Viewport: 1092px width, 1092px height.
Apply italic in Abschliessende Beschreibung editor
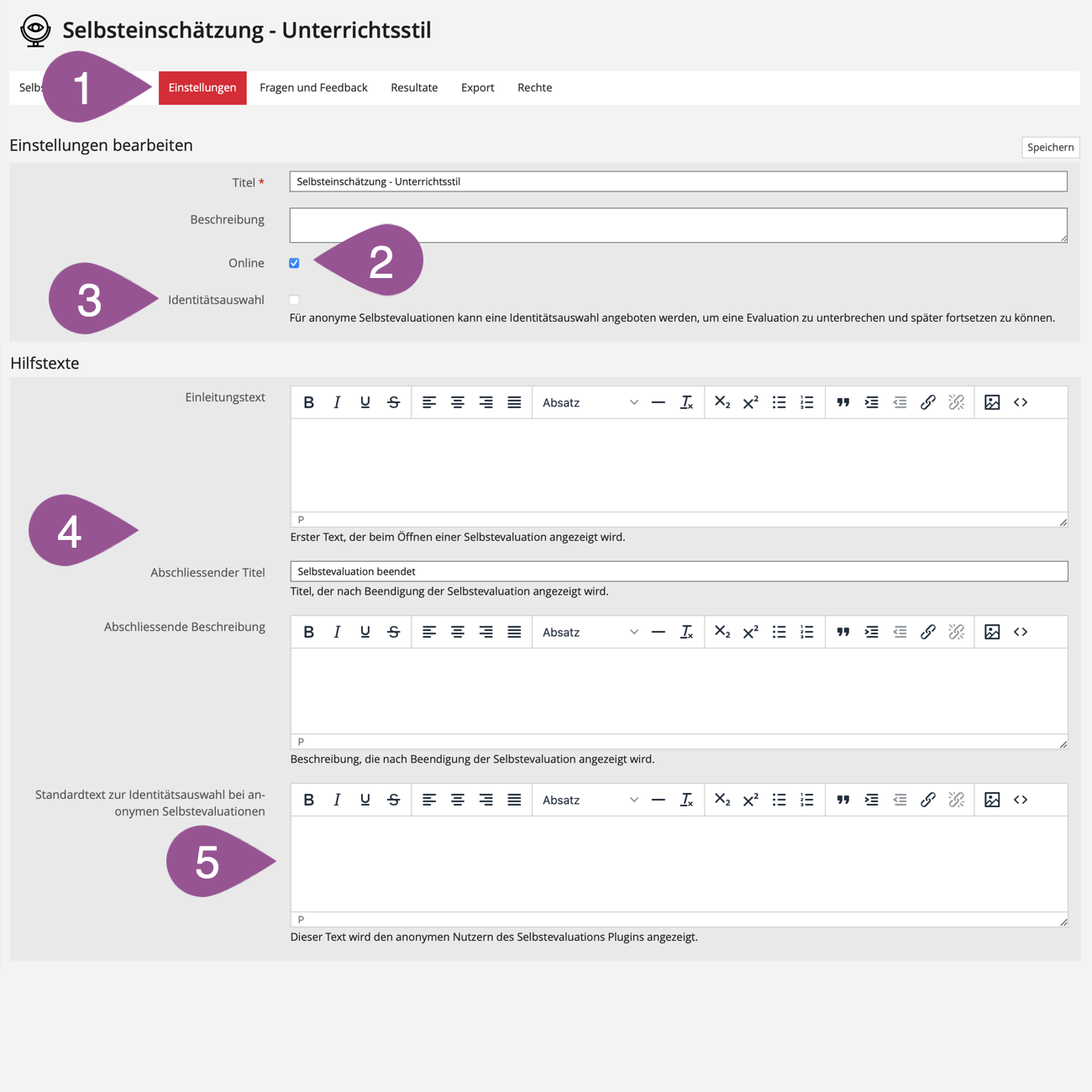click(x=337, y=632)
